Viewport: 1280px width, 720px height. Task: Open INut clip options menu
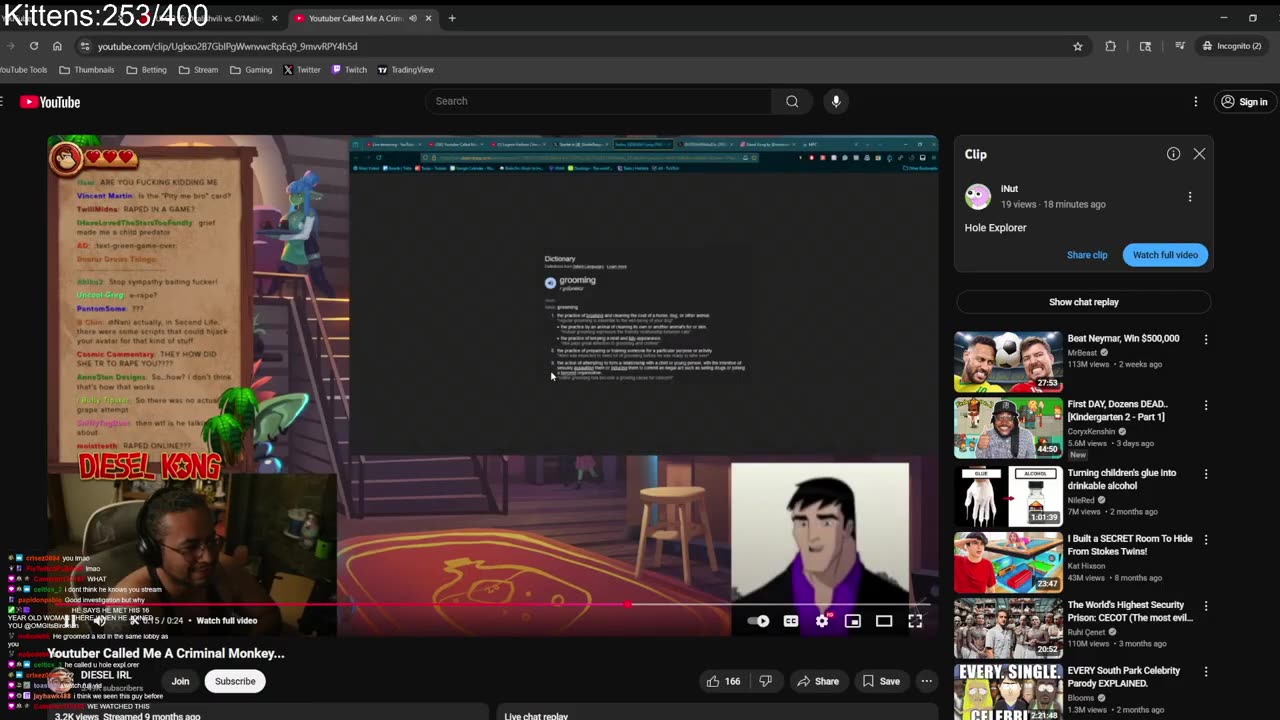coord(1190,197)
